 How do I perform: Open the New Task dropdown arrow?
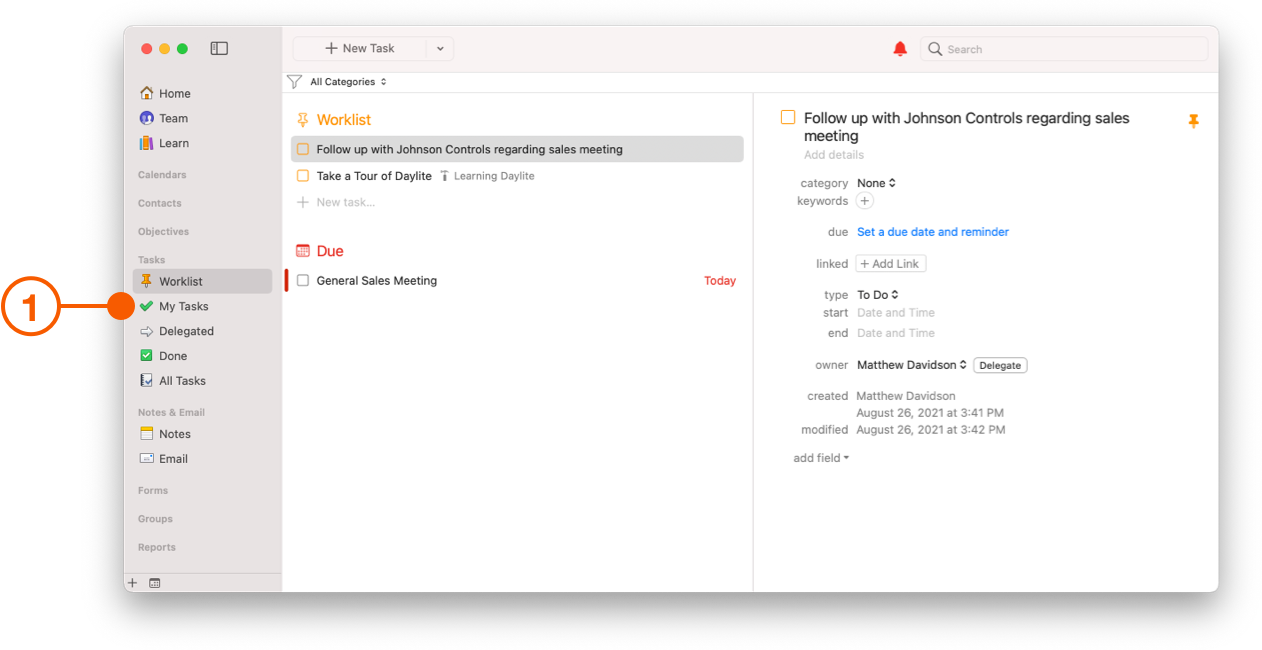(440, 47)
